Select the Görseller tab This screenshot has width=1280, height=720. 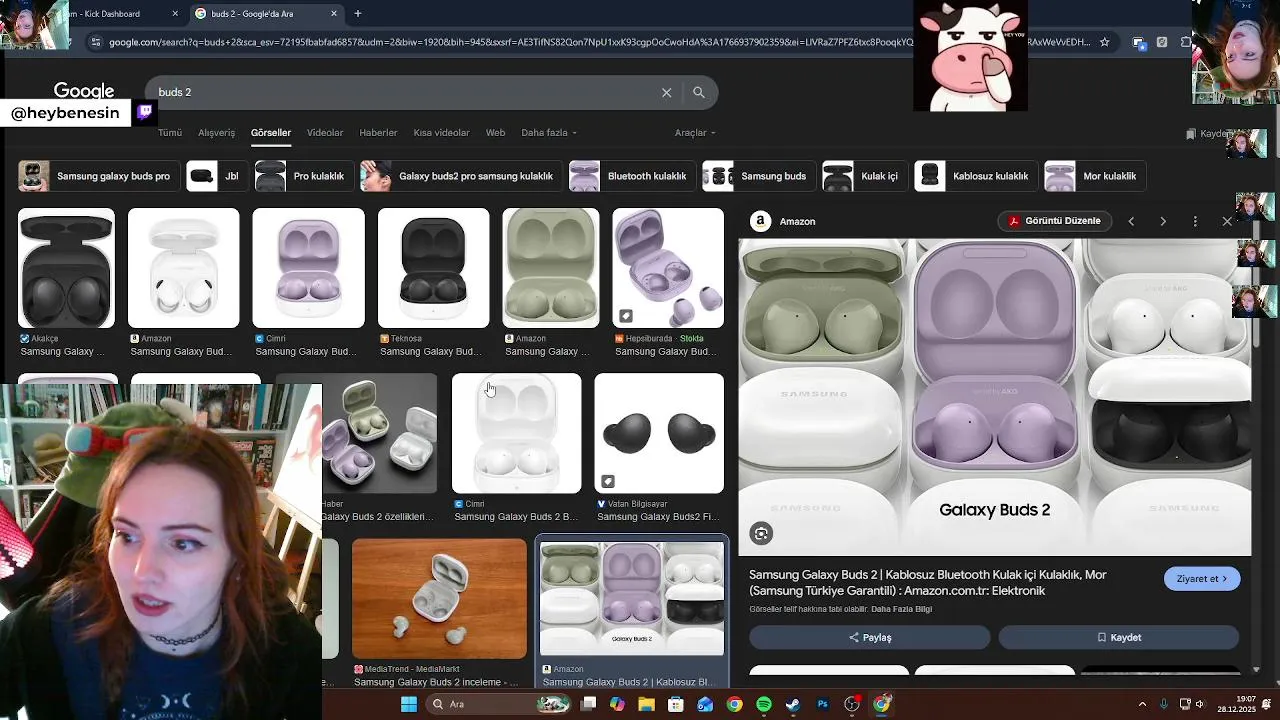(271, 132)
